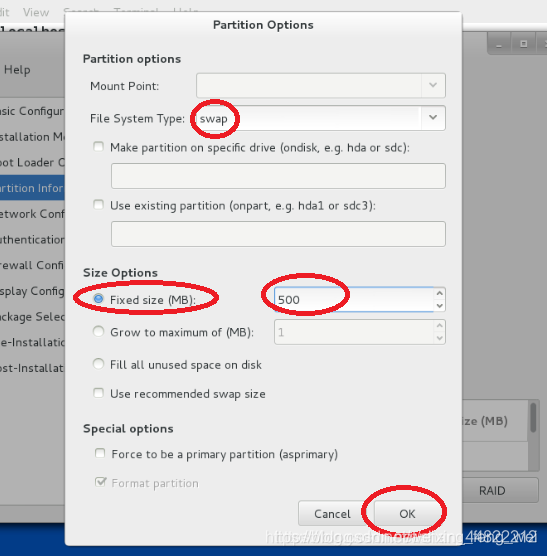
Task: Click the RAID button in background window
Action: tap(501, 490)
